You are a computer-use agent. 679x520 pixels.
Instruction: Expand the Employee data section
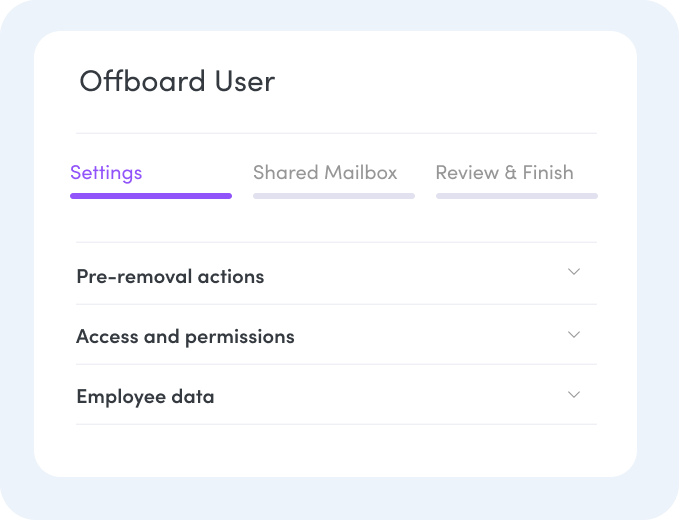coord(336,396)
